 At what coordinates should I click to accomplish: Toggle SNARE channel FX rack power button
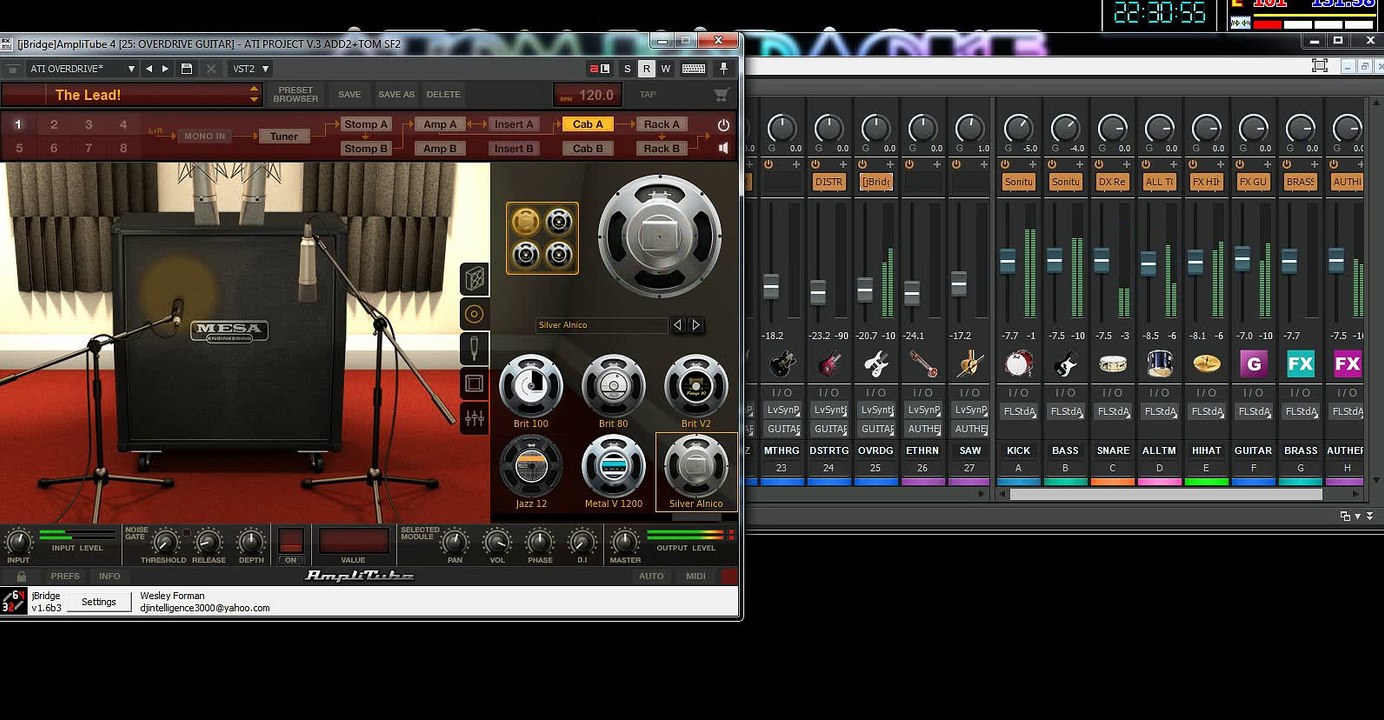(x=1099, y=164)
